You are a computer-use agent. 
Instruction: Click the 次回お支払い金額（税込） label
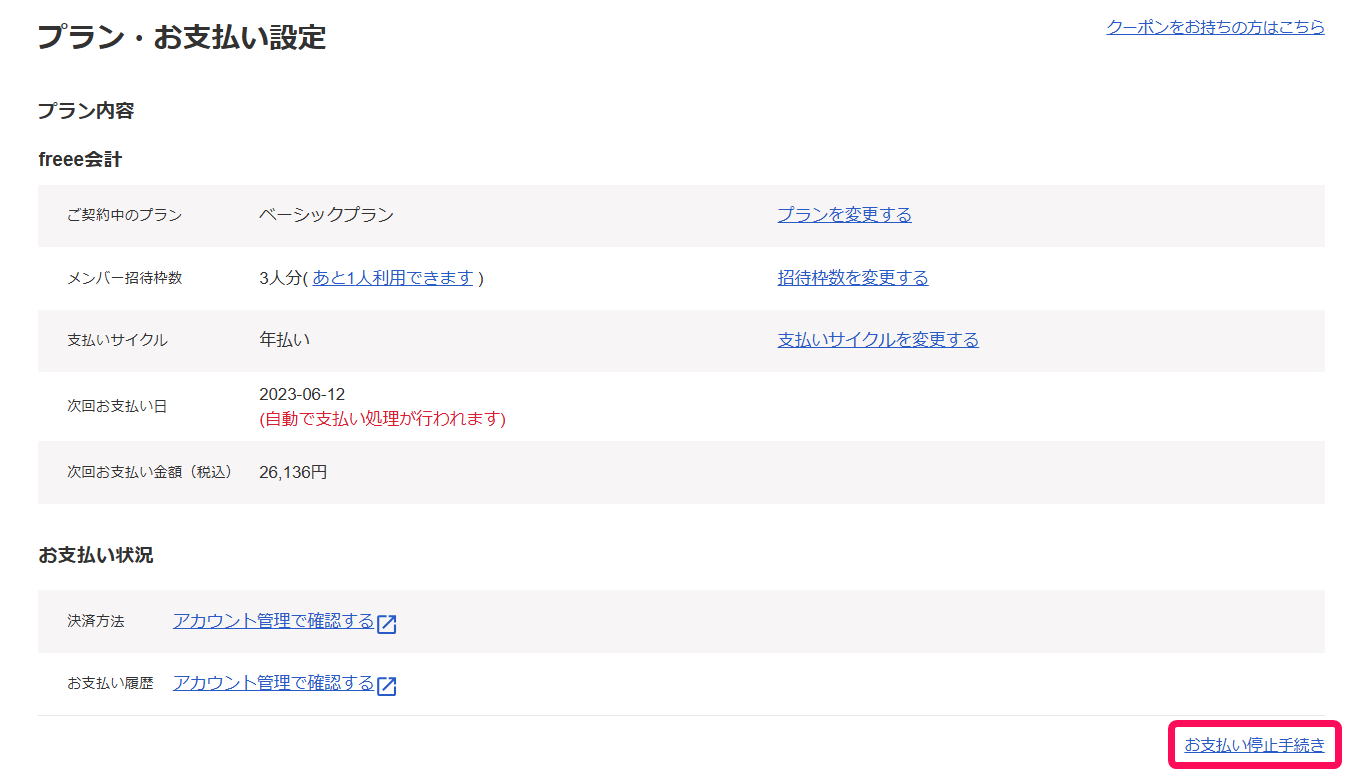[x=149, y=472]
